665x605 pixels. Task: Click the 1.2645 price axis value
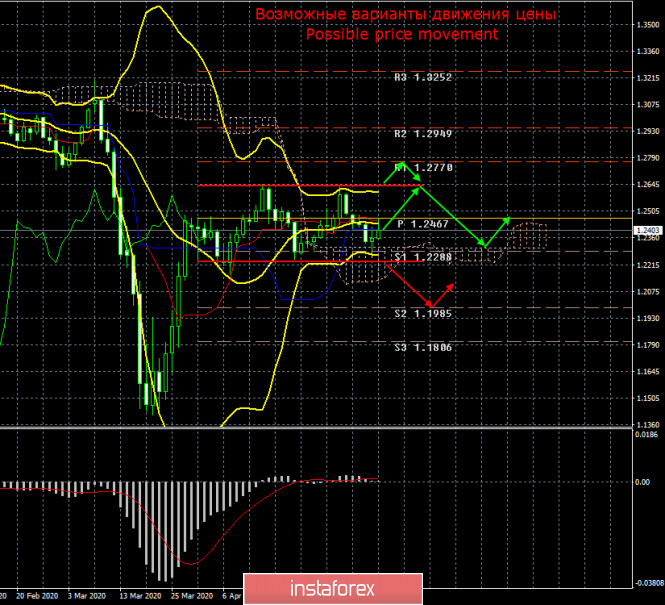[x=648, y=185]
